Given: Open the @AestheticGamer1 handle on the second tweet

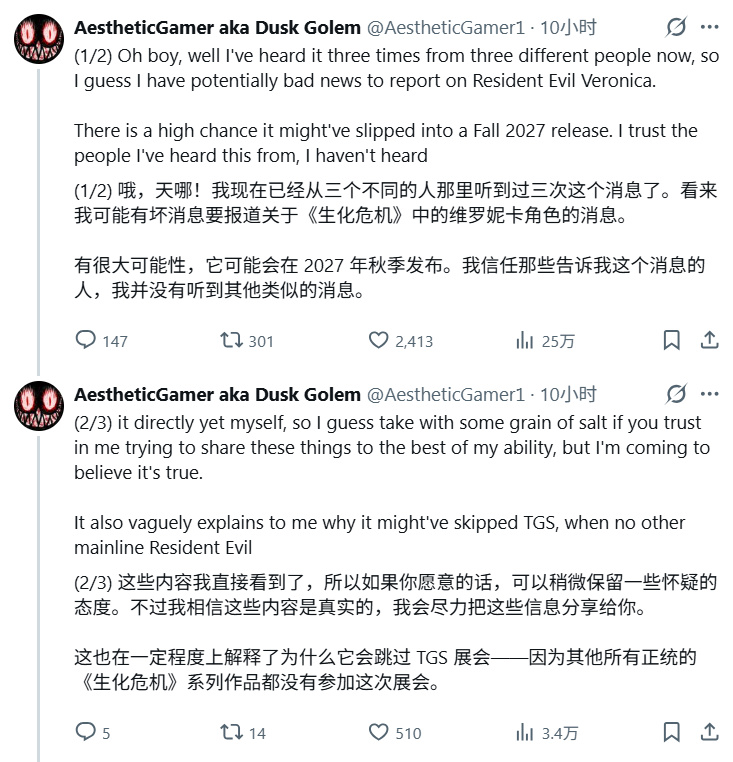Looking at the screenshot, I should [x=446, y=395].
